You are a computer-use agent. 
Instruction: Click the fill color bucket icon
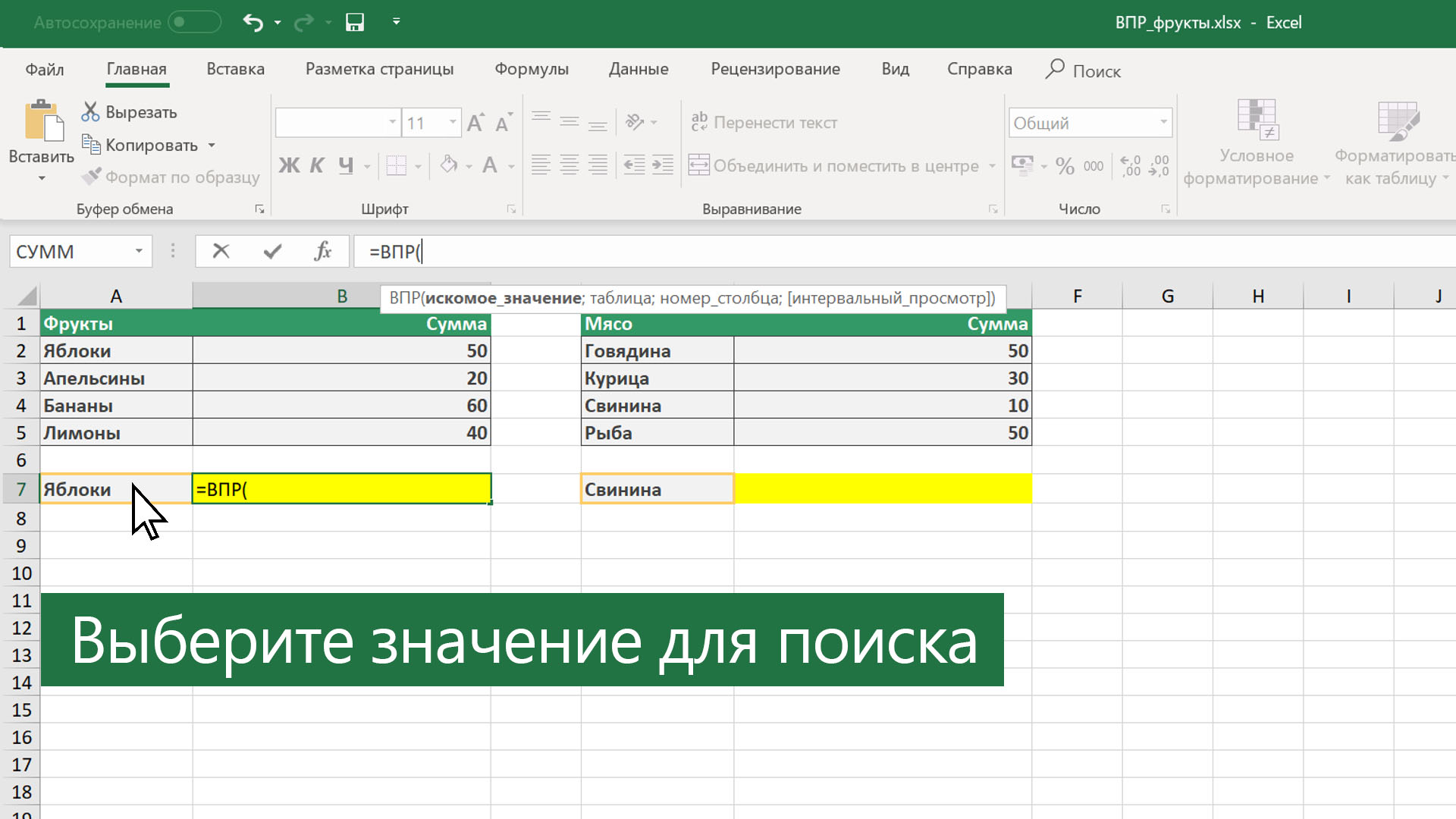[x=449, y=165]
